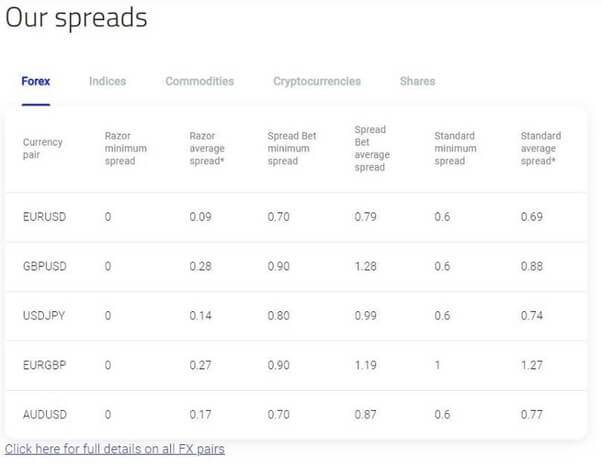
Task: Click the Razor average spread header
Action: click(207, 148)
